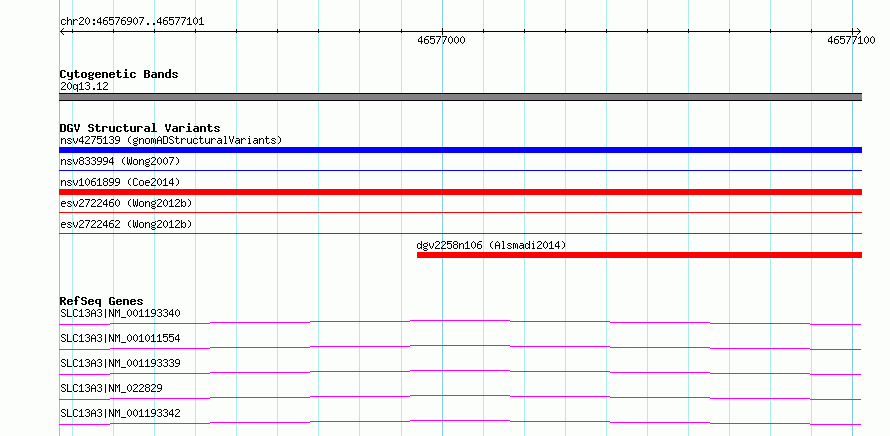The height and width of the screenshot is (436, 890).
Task: Open SLC13A3|NM_001193342 transcript label
Action: click(120, 413)
